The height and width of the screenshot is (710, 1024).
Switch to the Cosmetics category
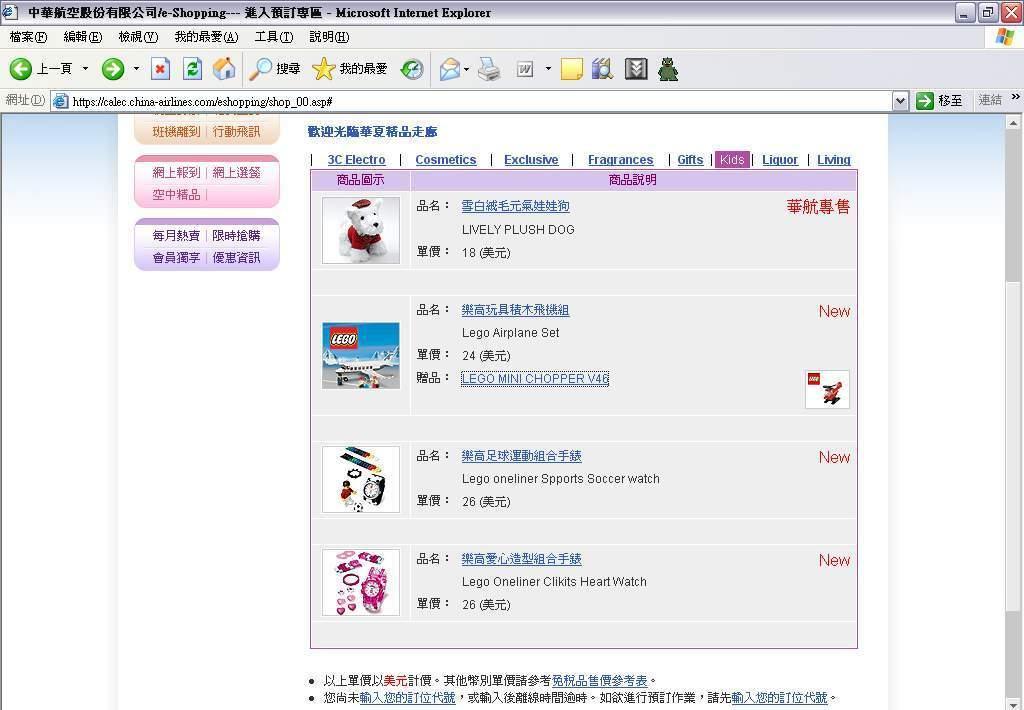pos(446,160)
